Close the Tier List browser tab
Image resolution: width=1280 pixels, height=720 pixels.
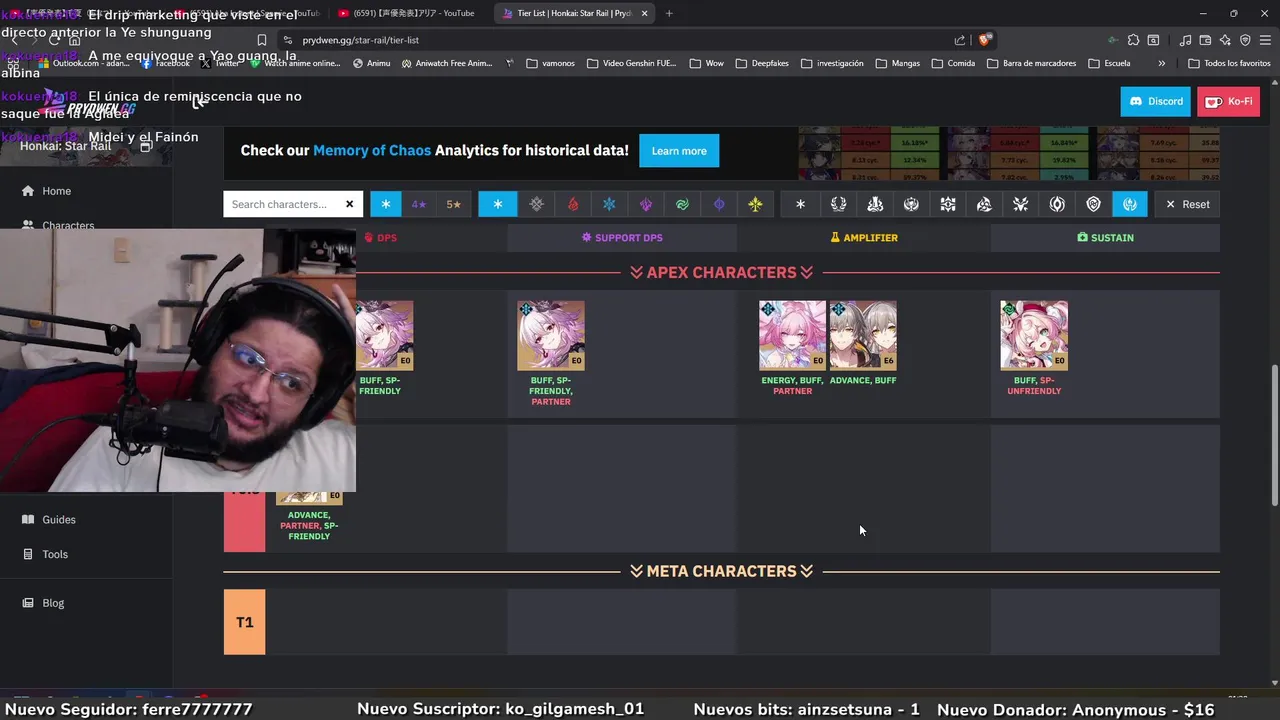pos(644,13)
